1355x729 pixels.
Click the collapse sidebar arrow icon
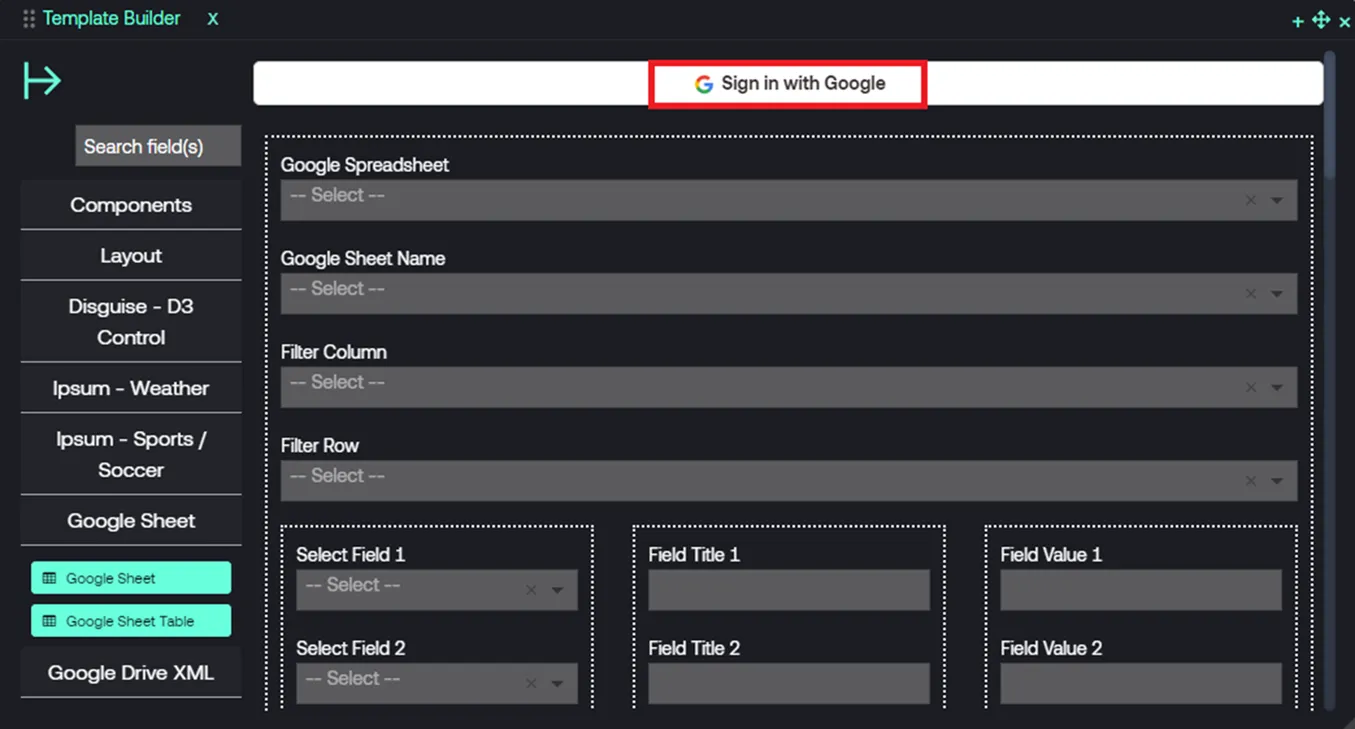(x=42, y=81)
